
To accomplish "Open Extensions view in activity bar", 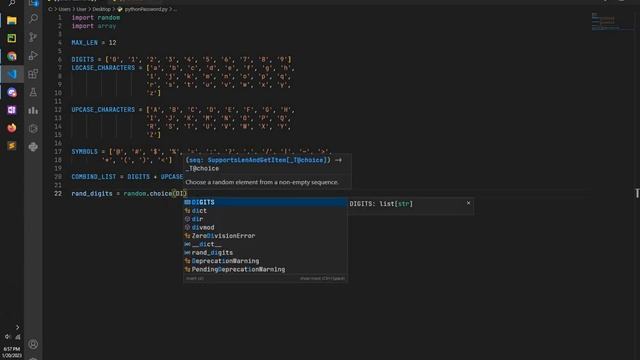I will coord(33,74).
